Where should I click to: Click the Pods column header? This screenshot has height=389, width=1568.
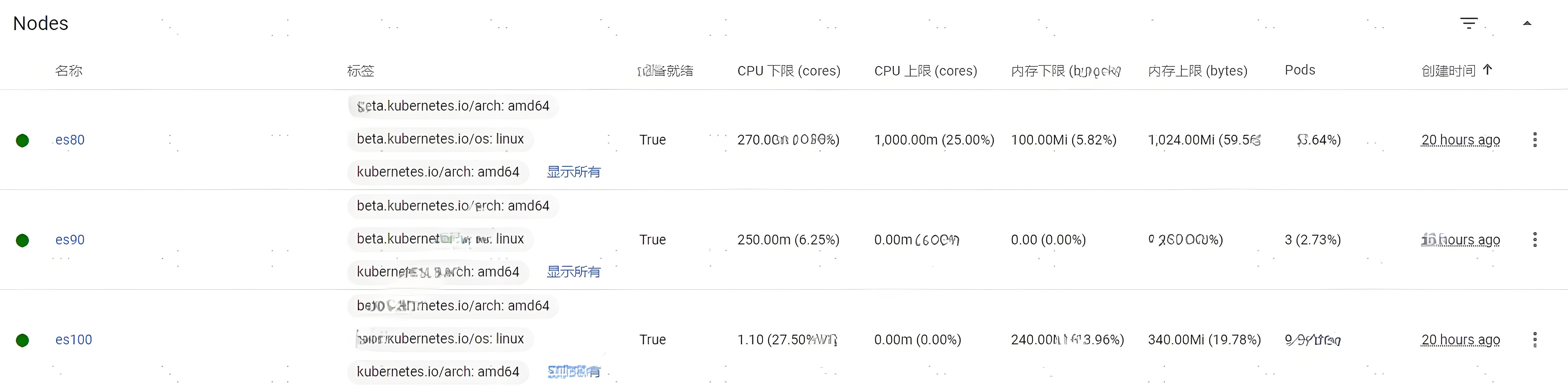click(x=1300, y=70)
